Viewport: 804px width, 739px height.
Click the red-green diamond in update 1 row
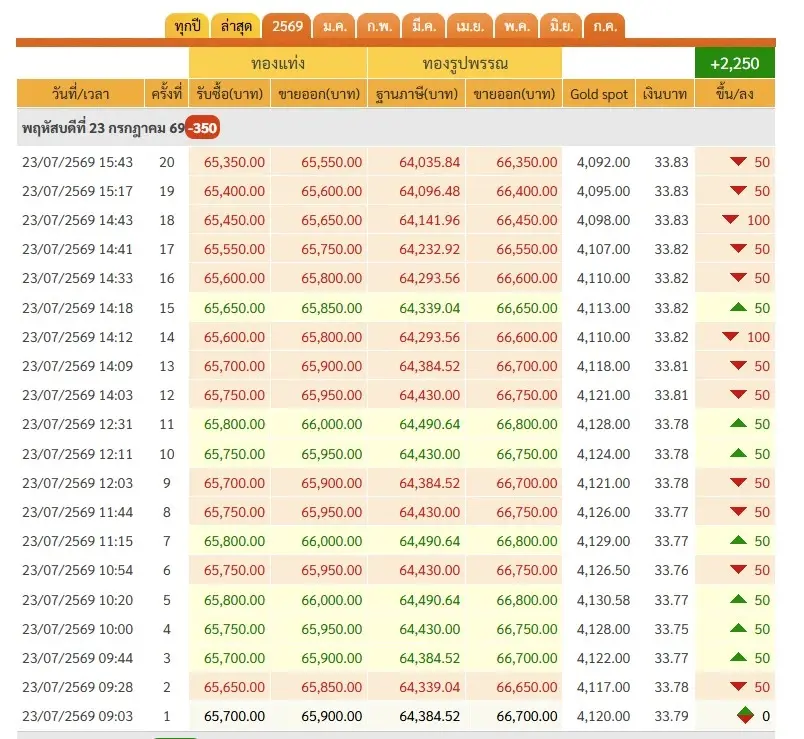click(x=745, y=715)
